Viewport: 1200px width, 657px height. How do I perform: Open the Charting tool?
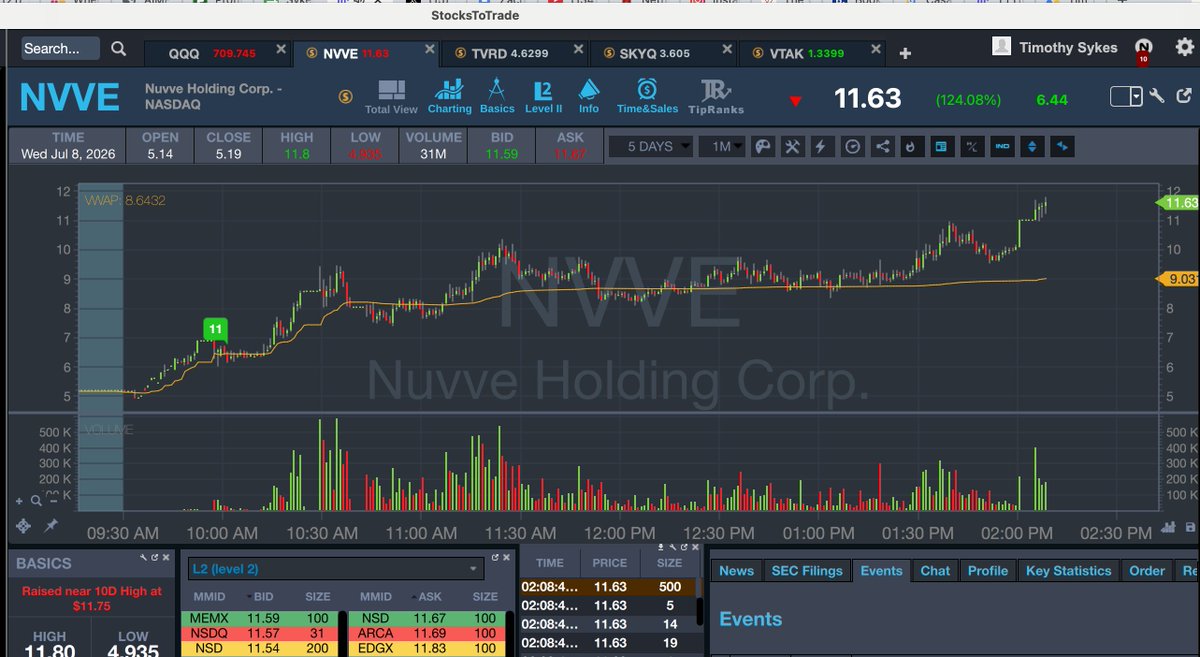(x=449, y=97)
